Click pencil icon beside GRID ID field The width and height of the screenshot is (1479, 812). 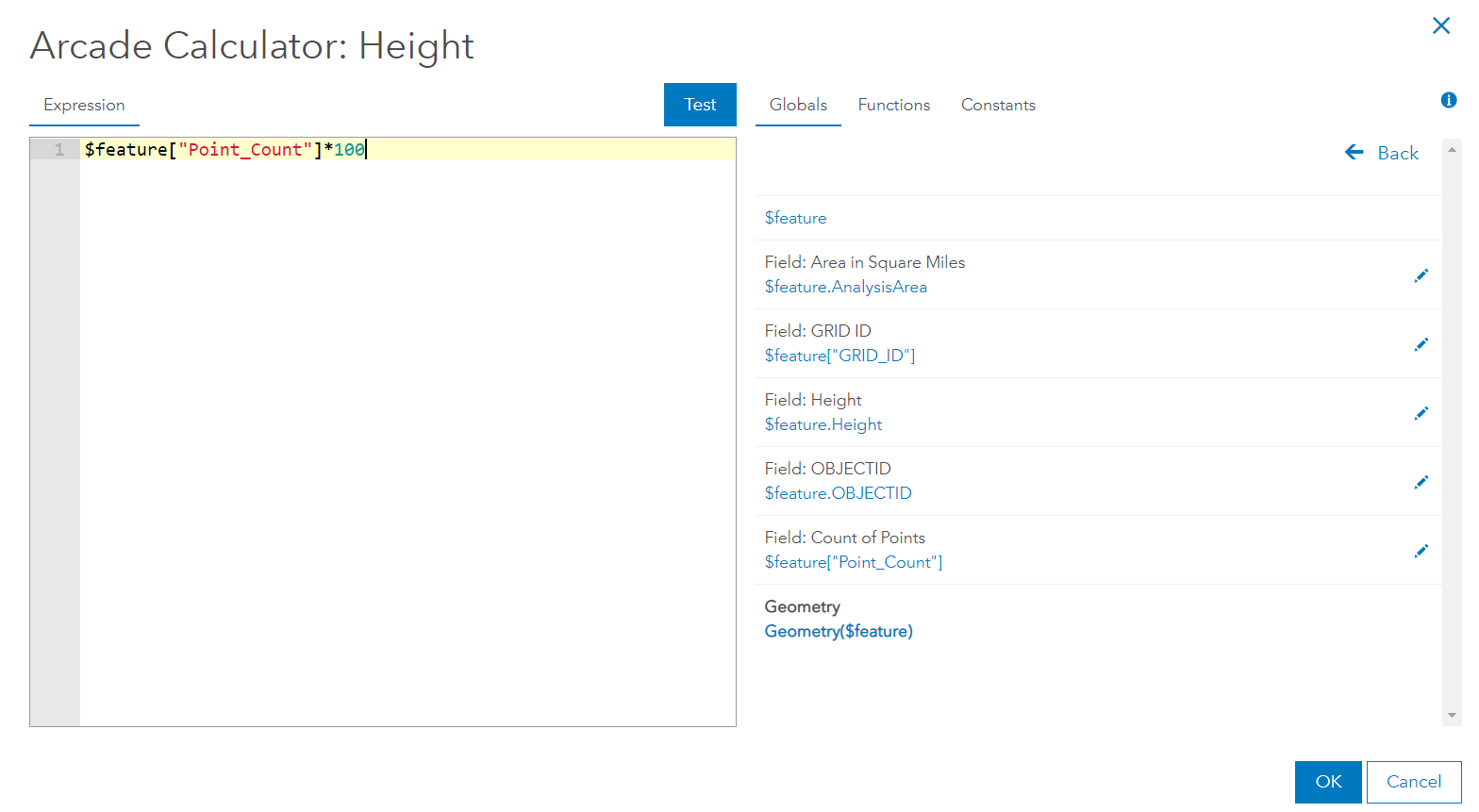[x=1421, y=344]
